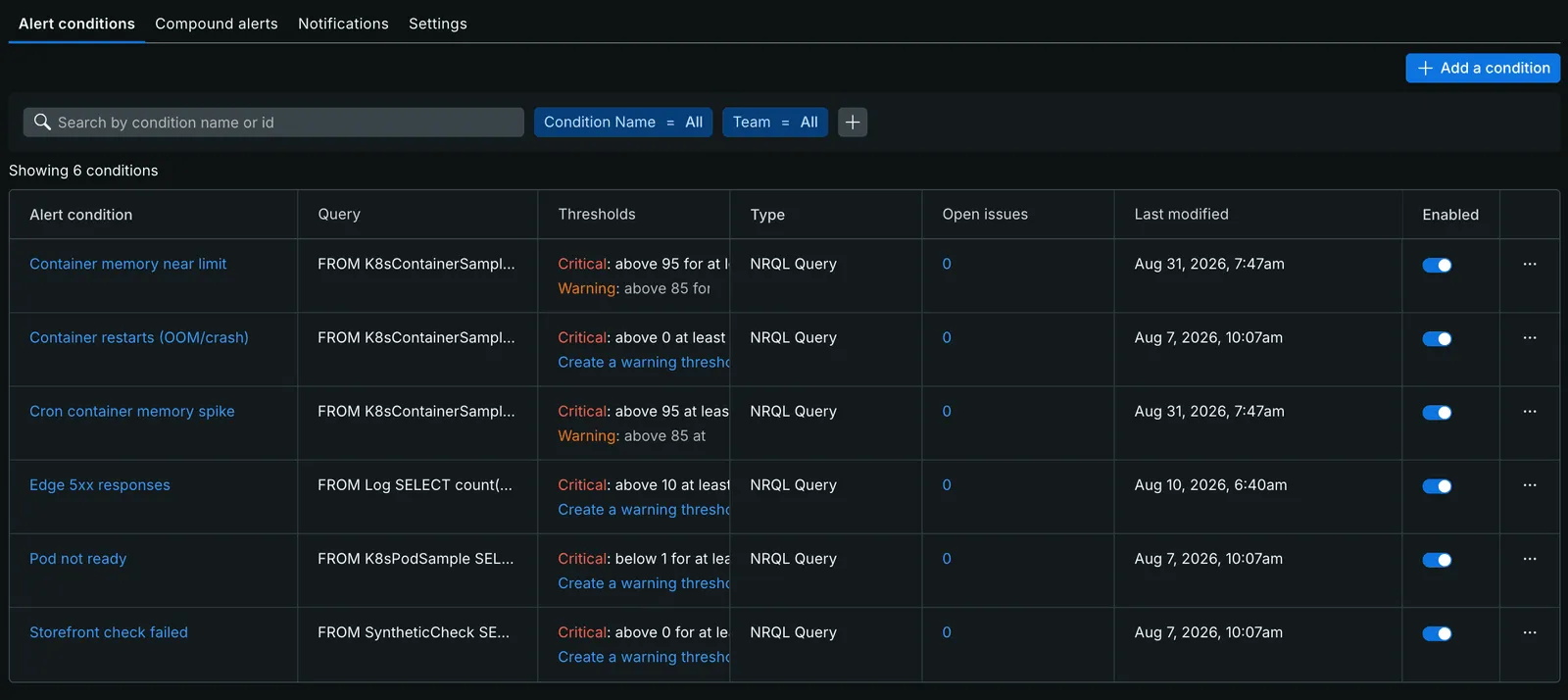
Task: Select query text FROM Log SELECT count(...
Action: coord(415,484)
